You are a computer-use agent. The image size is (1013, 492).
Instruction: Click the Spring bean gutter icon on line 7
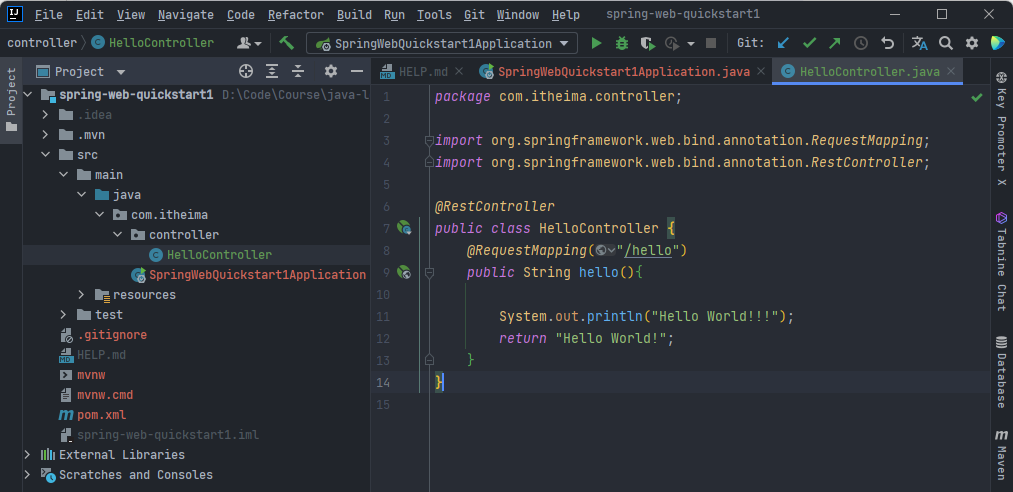pyautogui.click(x=404, y=227)
